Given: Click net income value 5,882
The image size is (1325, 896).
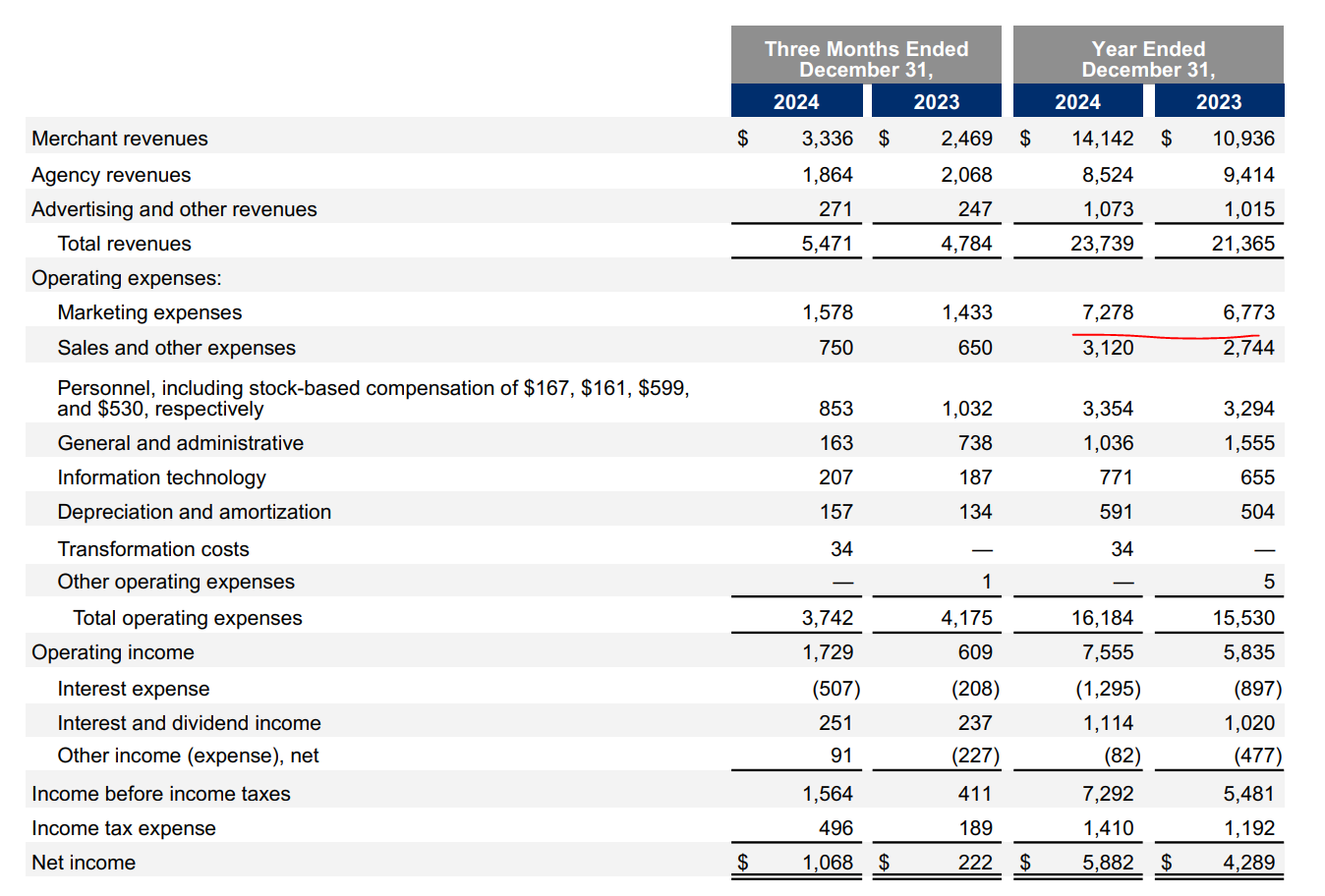Looking at the screenshot, I should point(1108,863).
